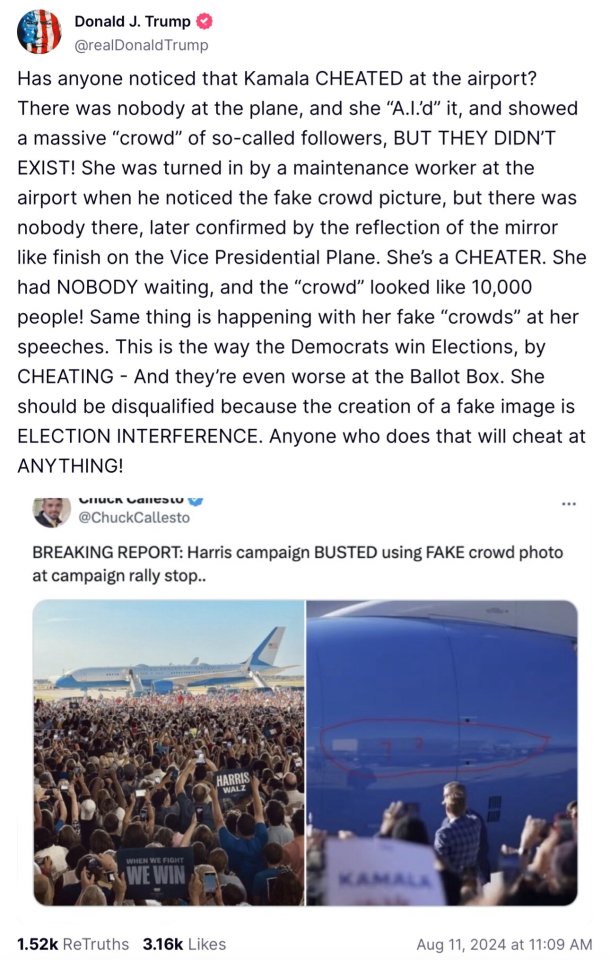The image size is (610, 960).
Task: Open the "Donald J. Trump" display name
Action: tap(133, 23)
